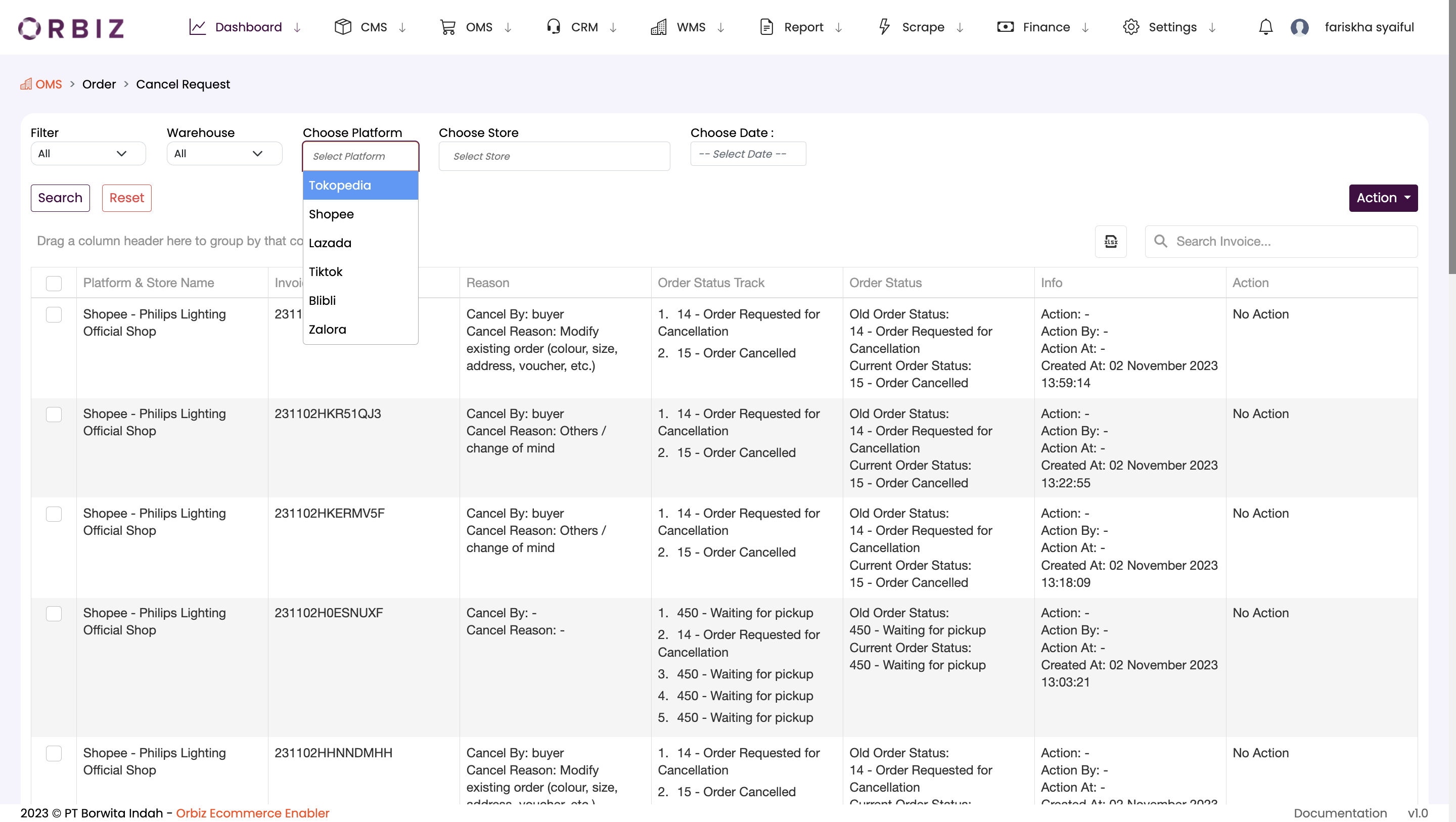Image resolution: width=1456 pixels, height=822 pixels.
Task: Expand CMS menu arrow
Action: (x=402, y=28)
